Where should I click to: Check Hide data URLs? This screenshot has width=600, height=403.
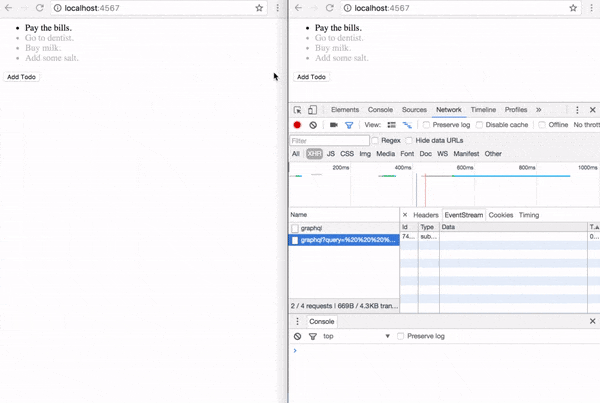click(x=409, y=140)
